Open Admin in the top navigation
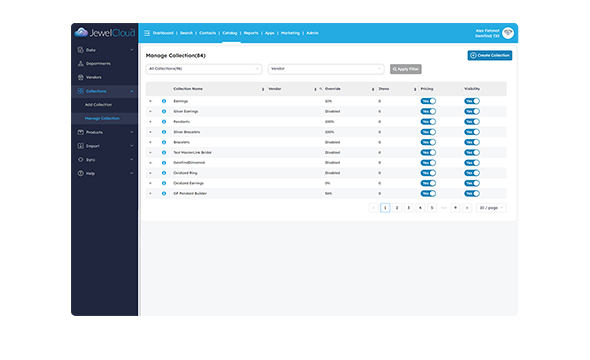Image resolution: width=590 pixels, height=360 pixels. coord(312,33)
